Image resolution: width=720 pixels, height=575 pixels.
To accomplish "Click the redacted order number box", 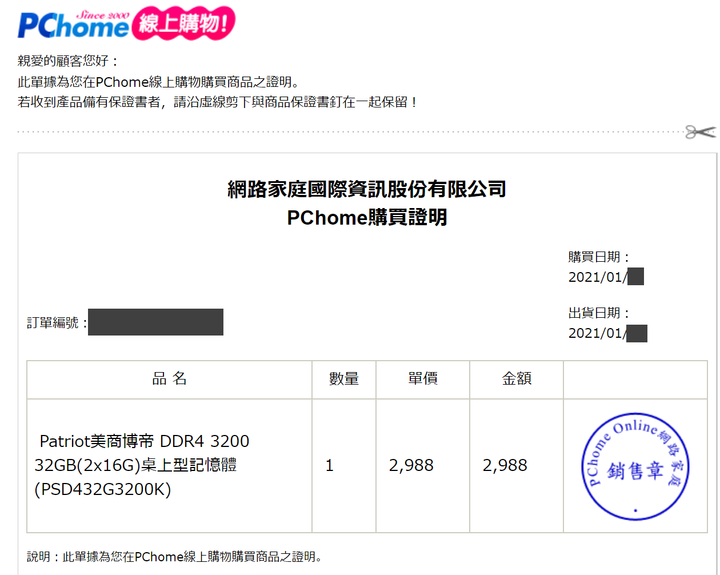I will 156,322.
